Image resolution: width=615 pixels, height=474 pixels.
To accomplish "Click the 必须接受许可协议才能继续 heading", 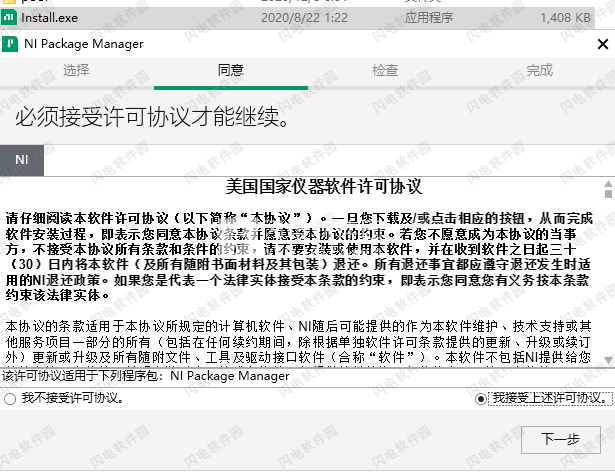I will 152,117.
